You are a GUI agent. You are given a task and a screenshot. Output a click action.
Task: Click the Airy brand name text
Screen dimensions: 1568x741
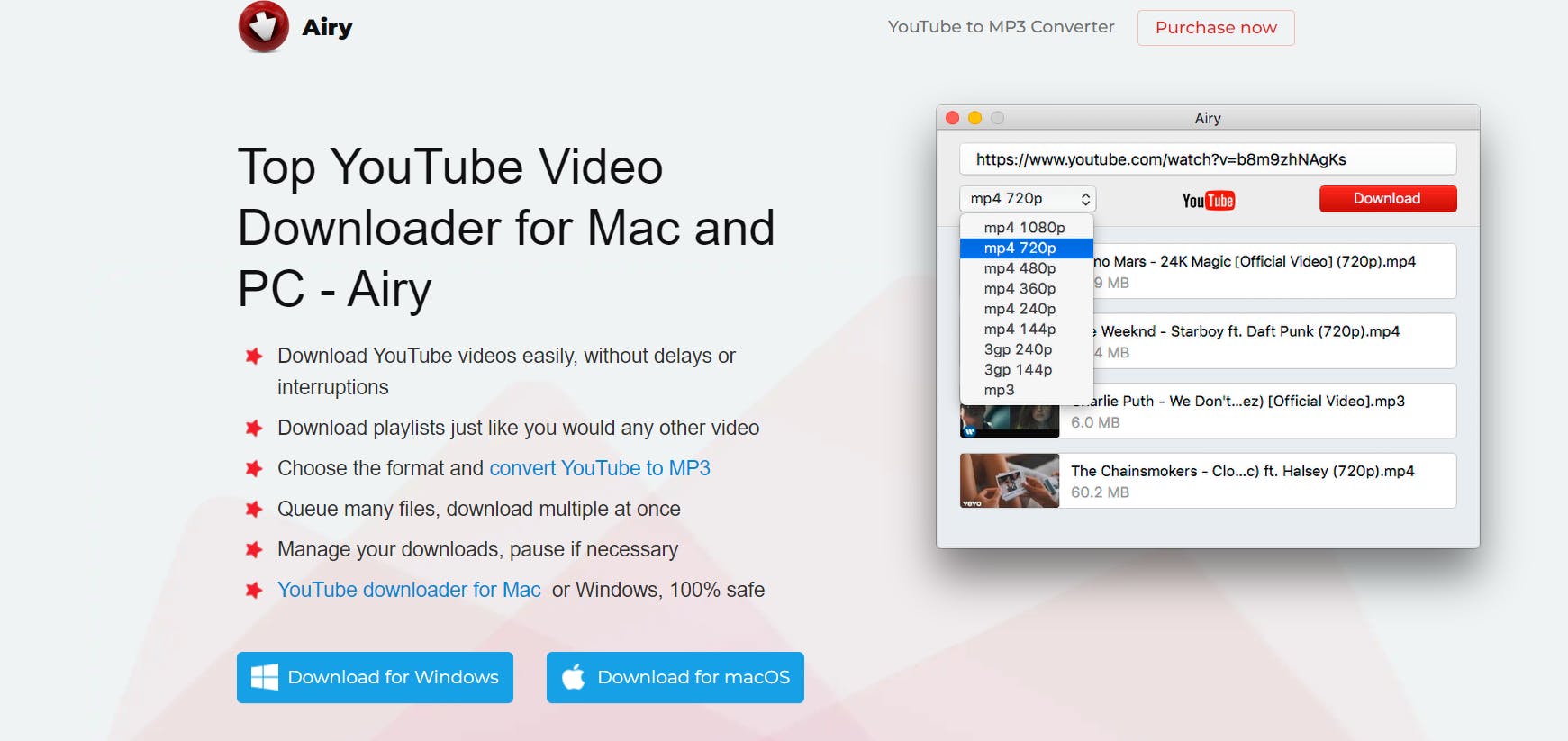coord(327,28)
